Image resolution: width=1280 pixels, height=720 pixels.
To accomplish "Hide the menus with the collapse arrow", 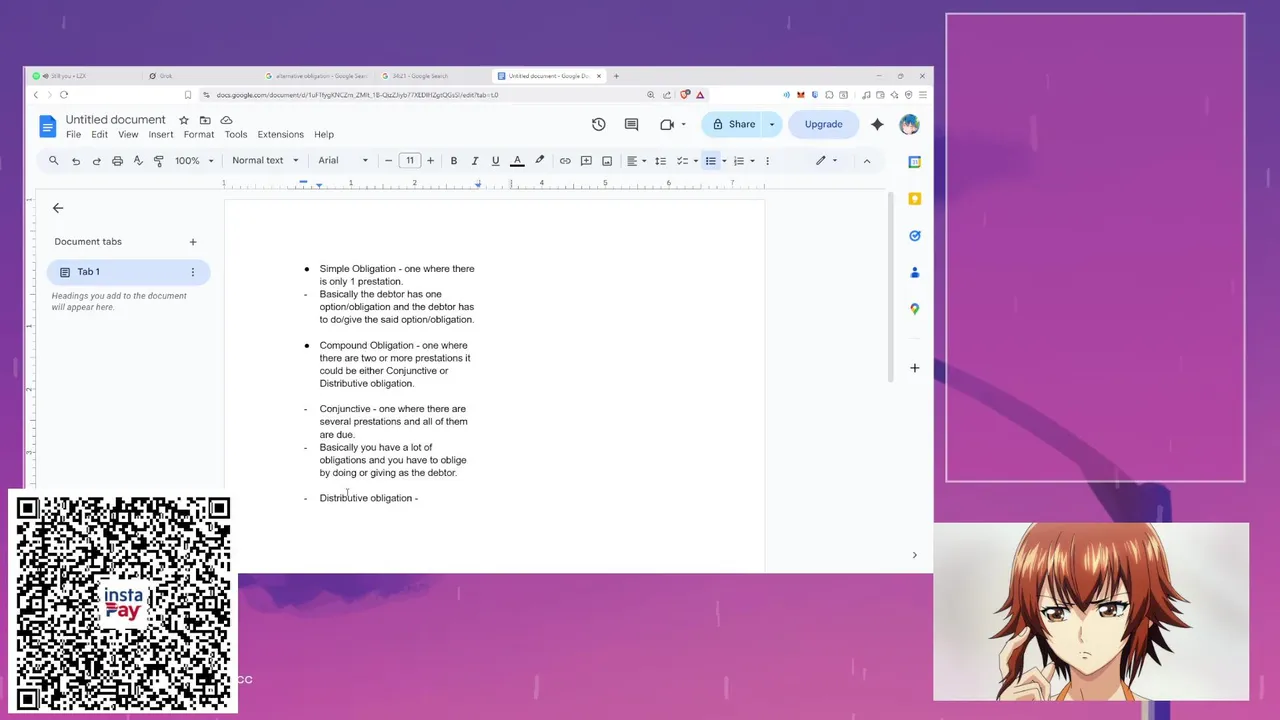I will [867, 161].
